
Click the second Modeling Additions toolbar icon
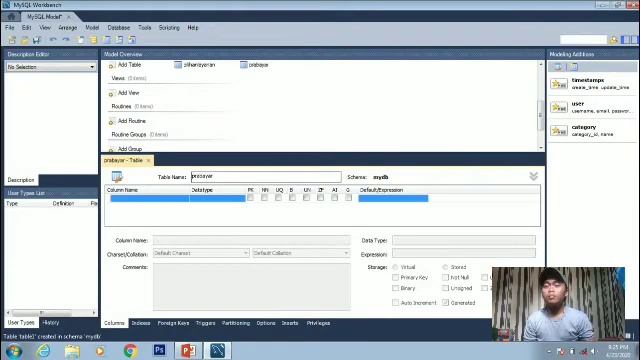point(573,67)
